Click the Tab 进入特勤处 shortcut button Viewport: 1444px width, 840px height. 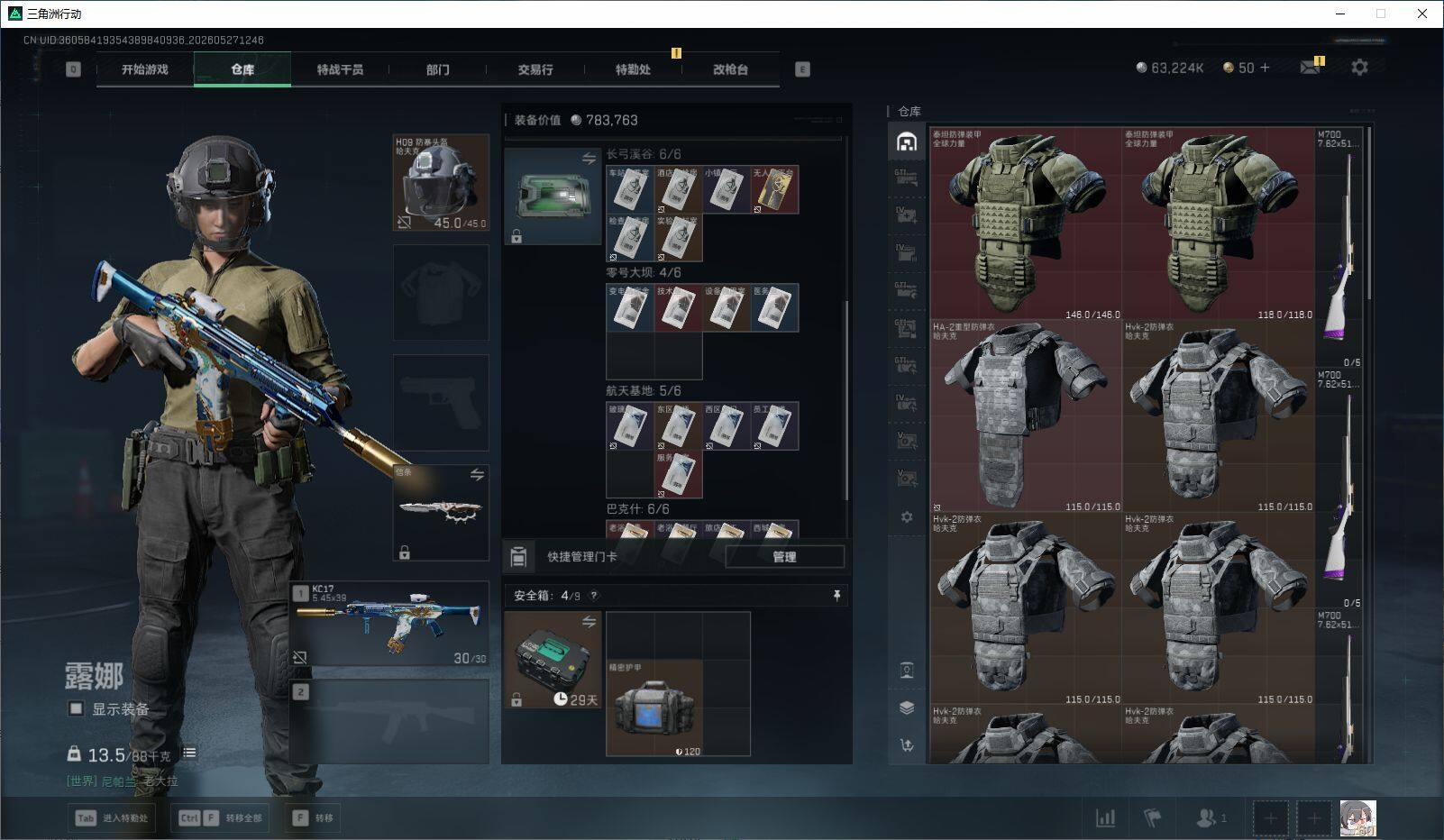(113, 818)
